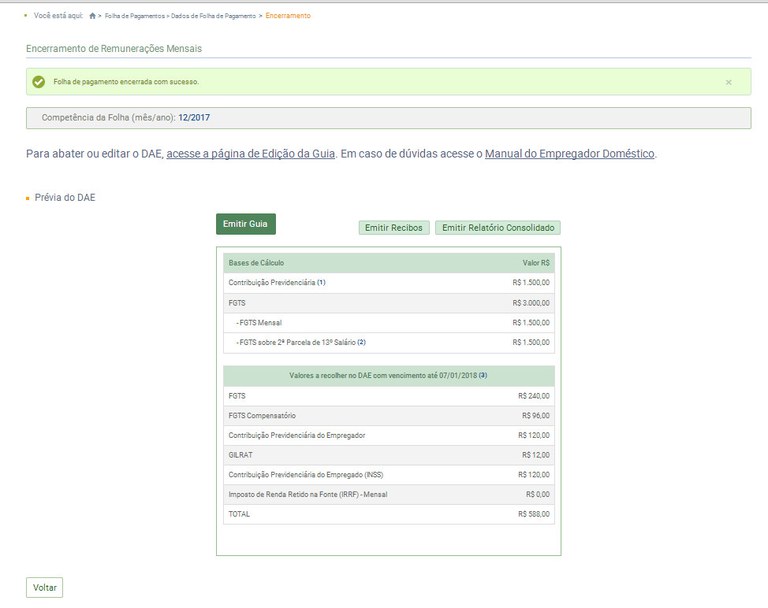Image resolution: width=768 pixels, height=608 pixels.
Task: Click the GILRAT row in the table
Action: 388,455
